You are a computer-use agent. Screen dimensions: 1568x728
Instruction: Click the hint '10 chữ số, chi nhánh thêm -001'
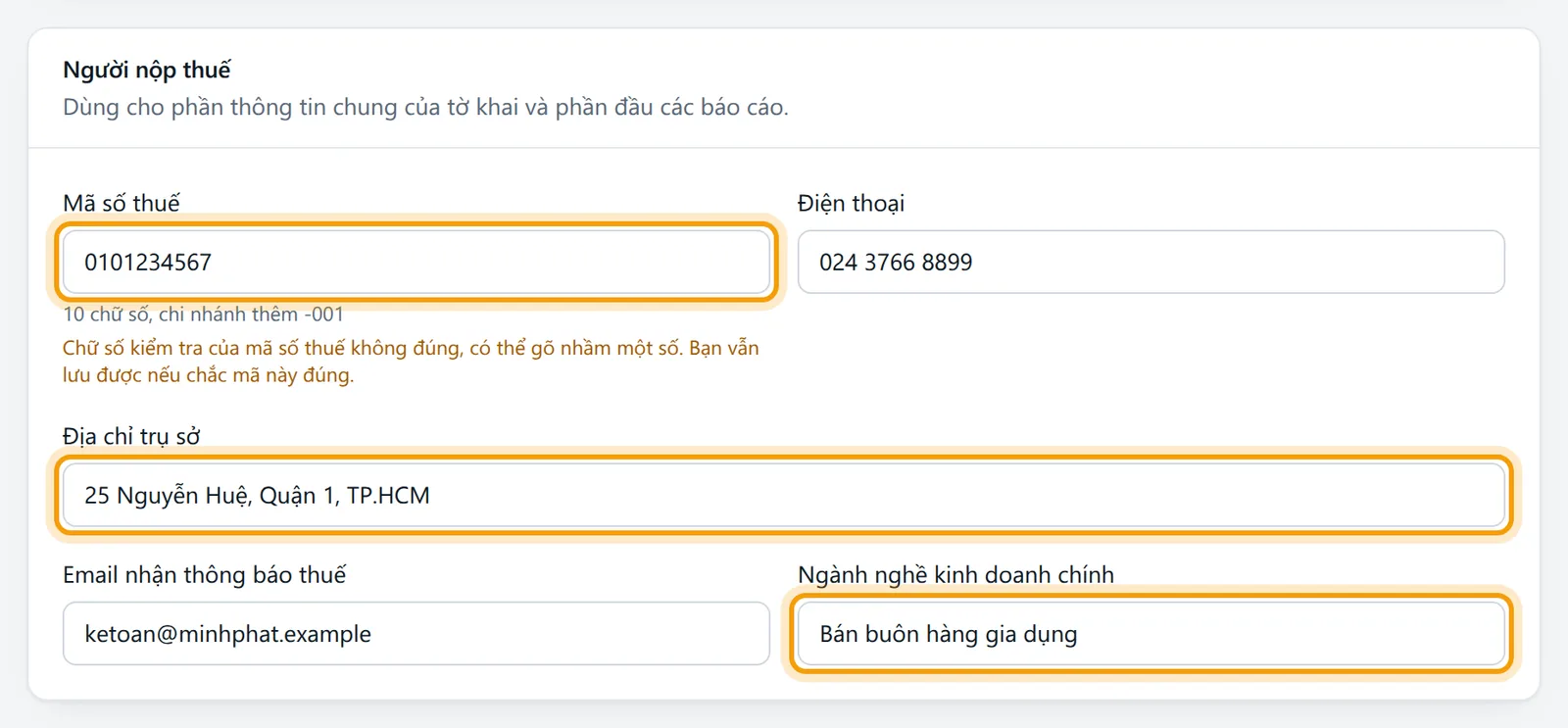coord(203,315)
